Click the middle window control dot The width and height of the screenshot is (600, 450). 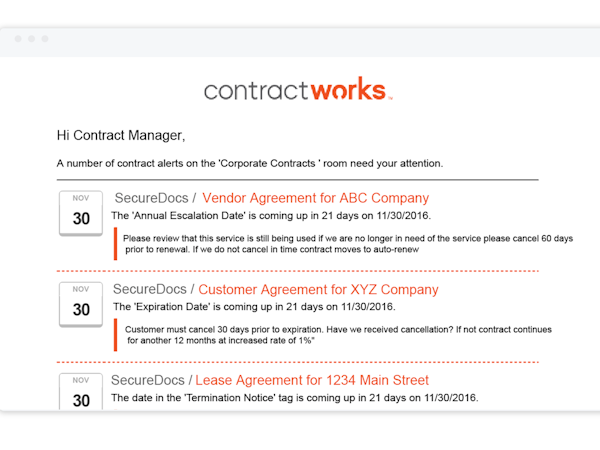coord(32,39)
